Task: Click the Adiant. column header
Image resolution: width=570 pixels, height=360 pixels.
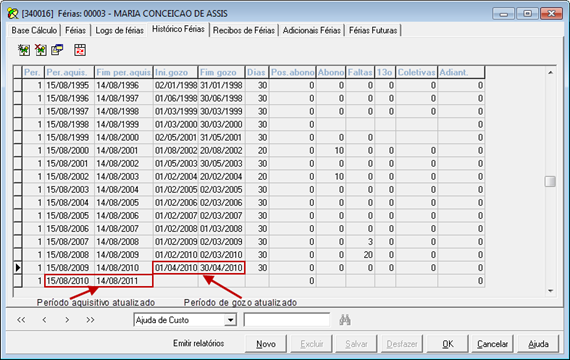Action: tap(461, 72)
